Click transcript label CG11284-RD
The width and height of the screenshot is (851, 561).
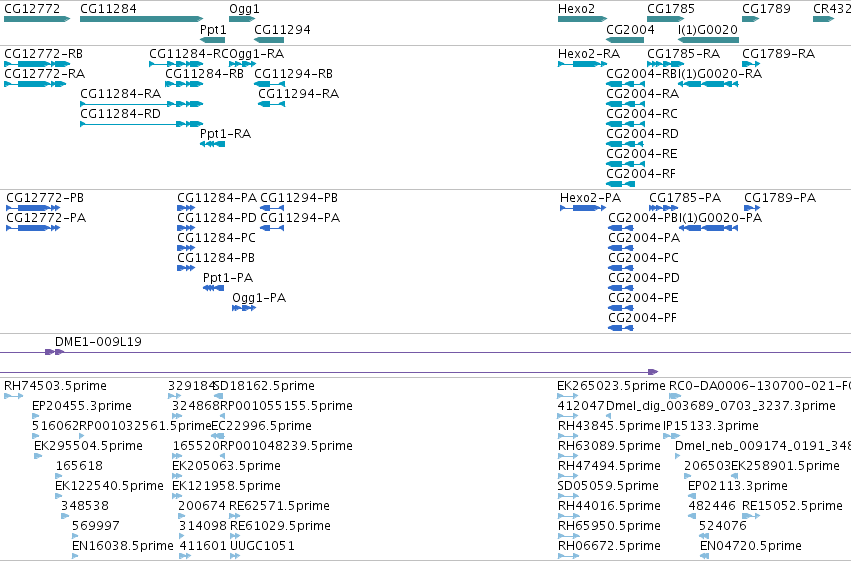point(120,114)
